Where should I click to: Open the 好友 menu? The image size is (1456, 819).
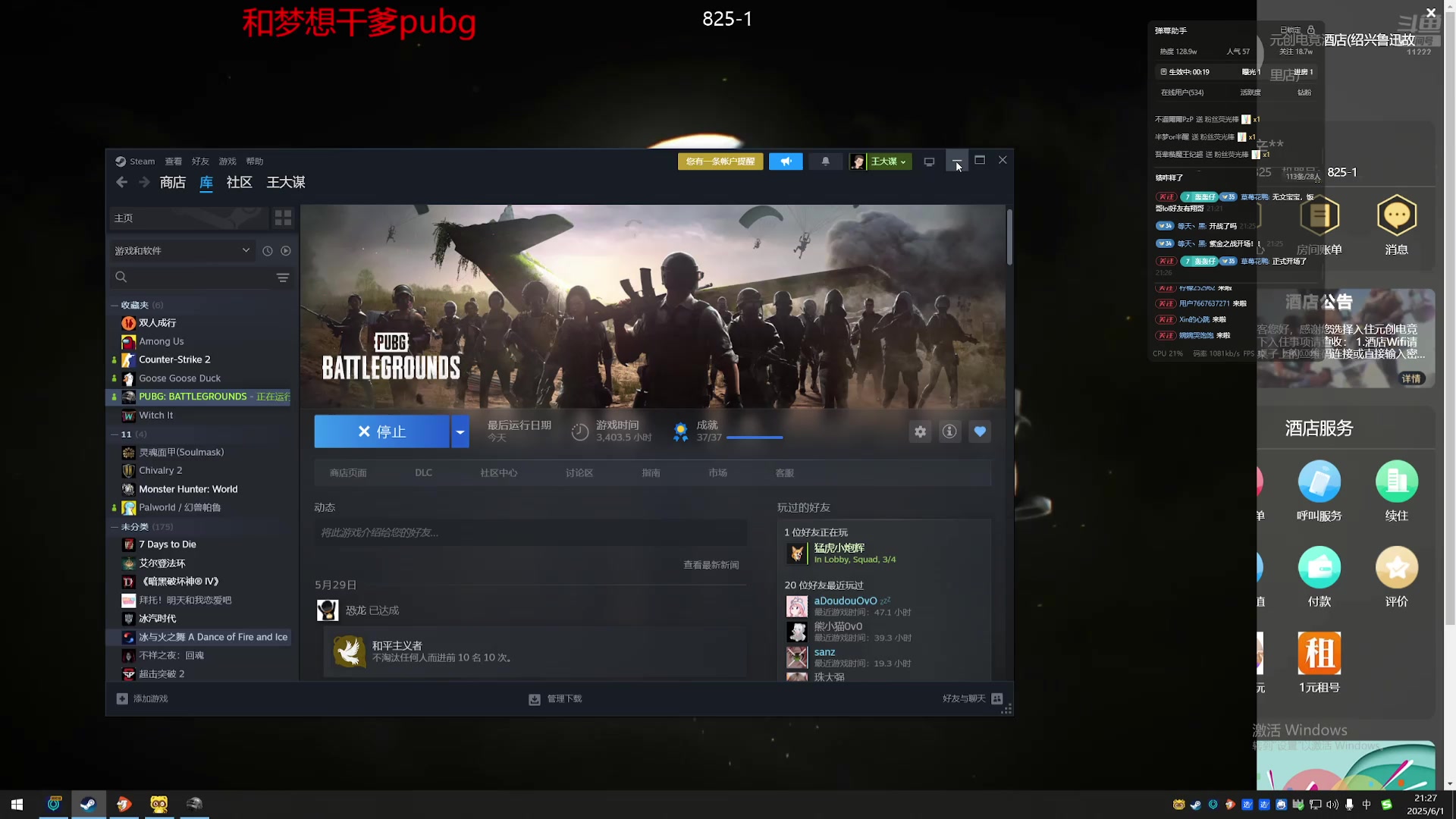[x=200, y=162]
